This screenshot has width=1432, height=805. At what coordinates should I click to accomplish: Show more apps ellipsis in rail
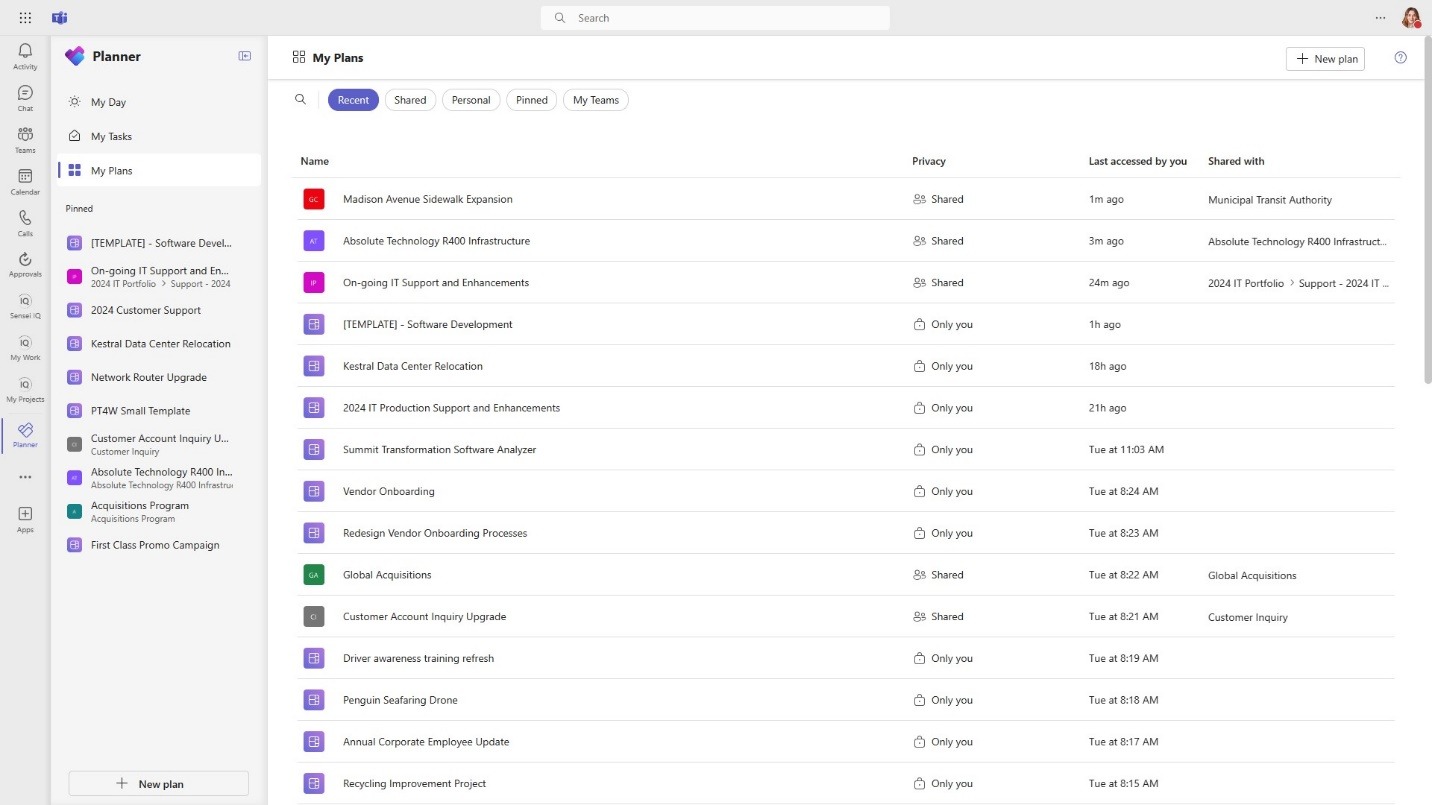25,477
